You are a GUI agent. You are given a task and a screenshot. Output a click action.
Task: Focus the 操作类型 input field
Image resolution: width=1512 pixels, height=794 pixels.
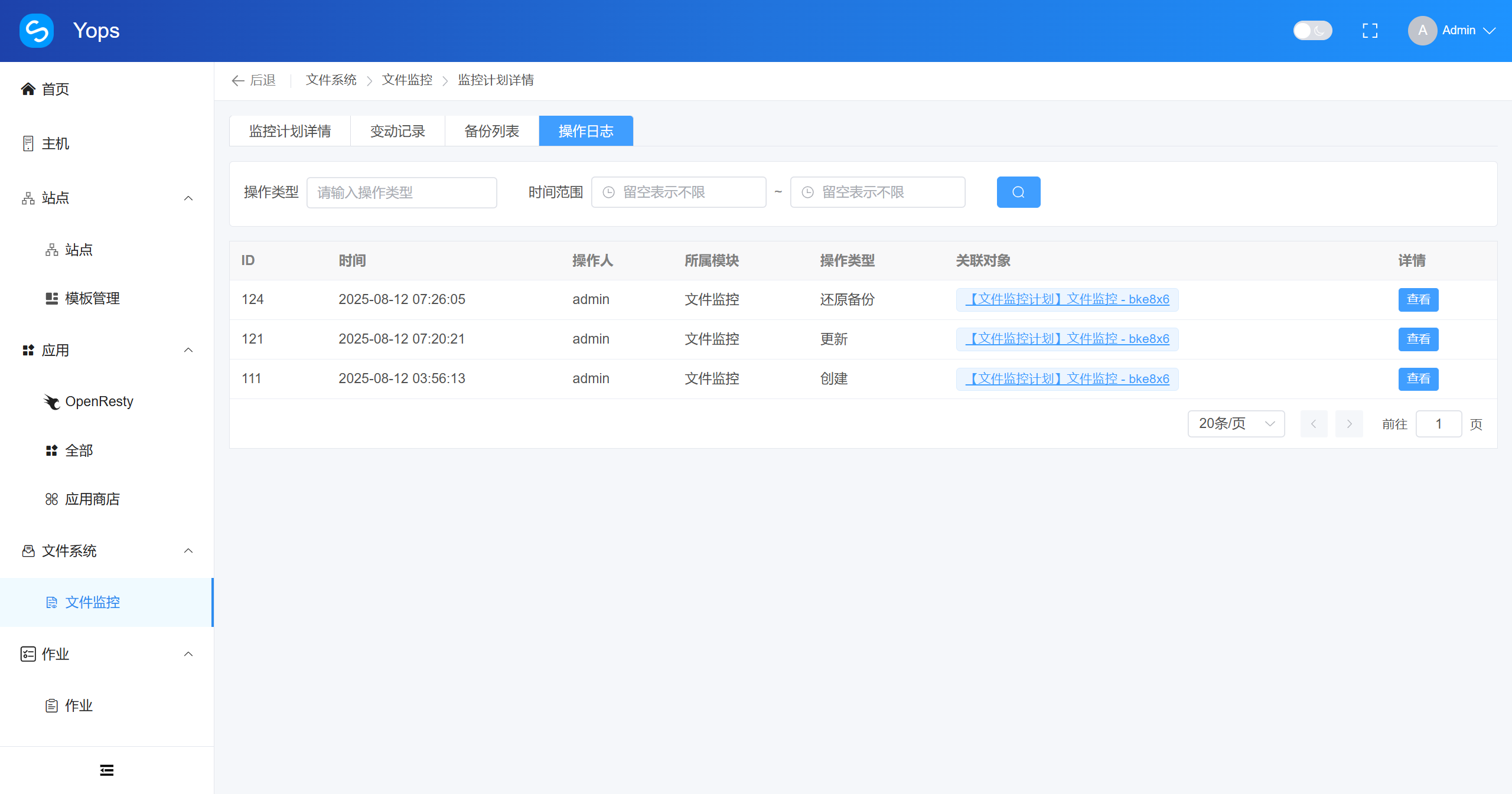tap(402, 192)
